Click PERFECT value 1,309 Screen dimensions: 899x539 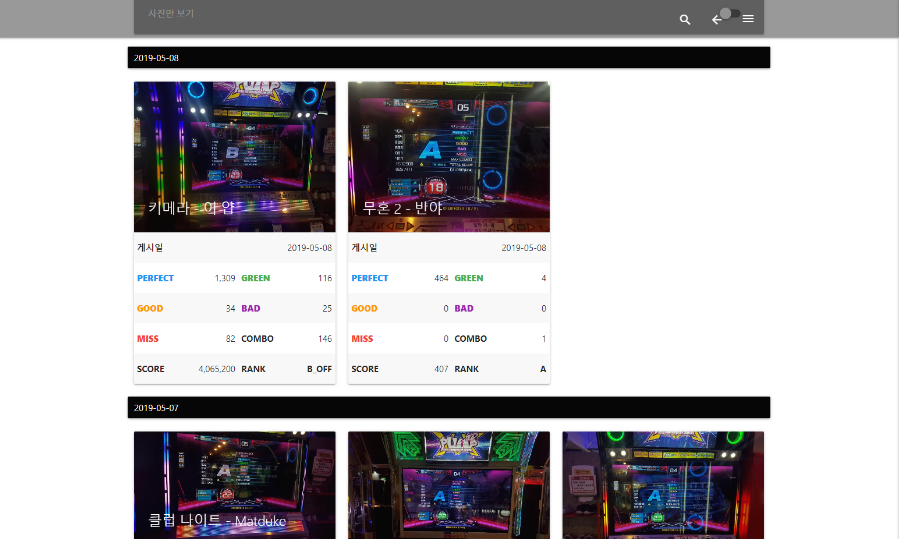(225, 278)
